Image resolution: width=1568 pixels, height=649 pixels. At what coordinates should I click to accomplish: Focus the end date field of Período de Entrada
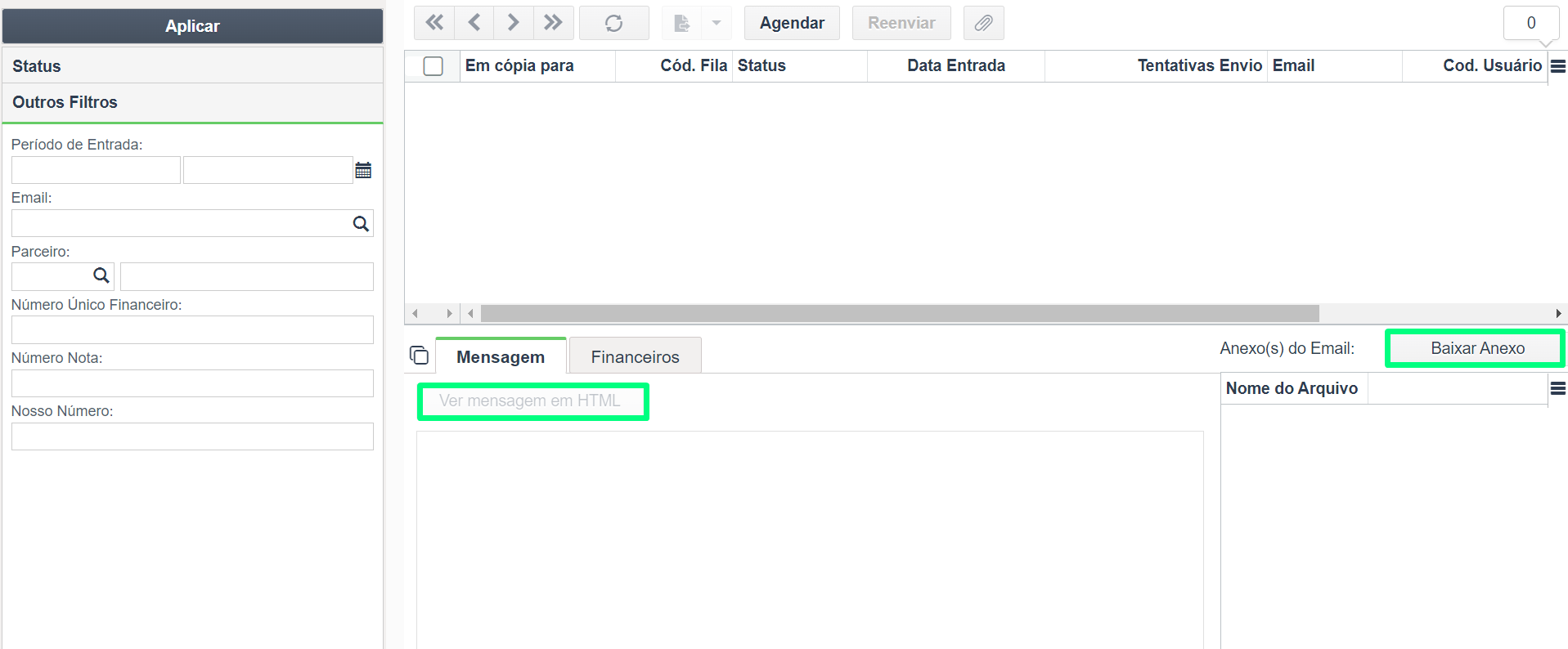(268, 170)
